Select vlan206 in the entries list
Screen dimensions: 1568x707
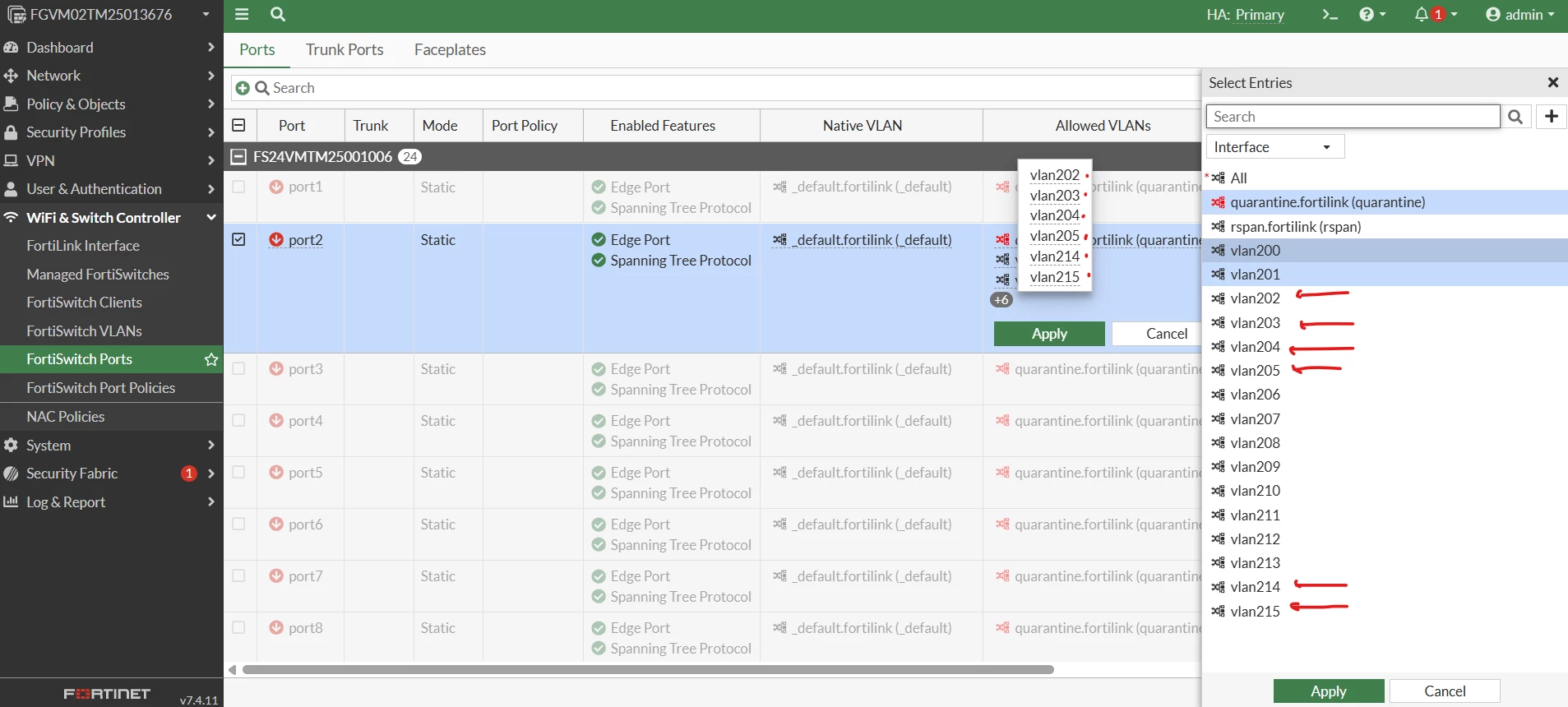click(x=1385, y=395)
